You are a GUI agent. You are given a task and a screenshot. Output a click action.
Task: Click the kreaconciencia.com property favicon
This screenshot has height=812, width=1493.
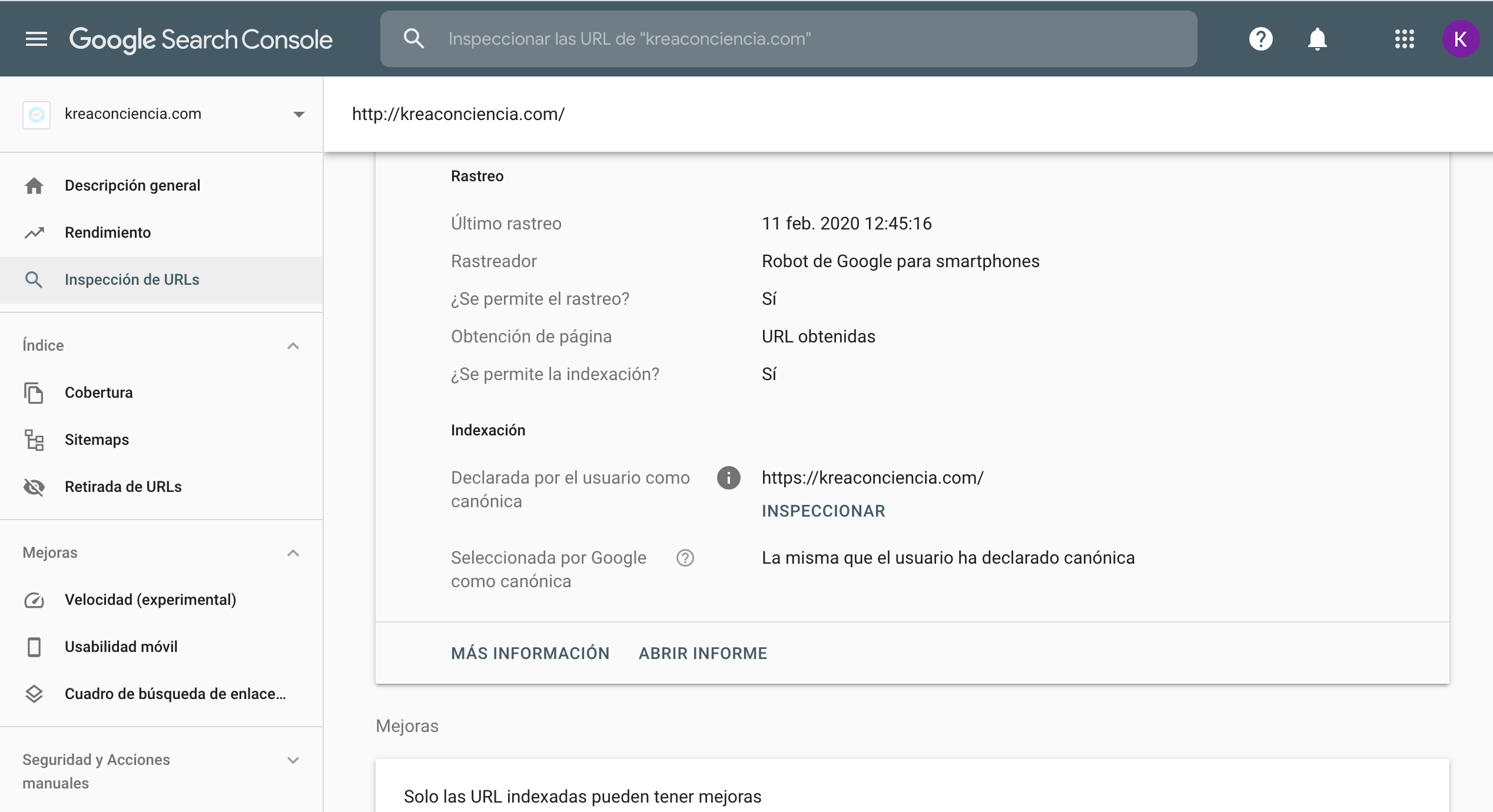[37, 114]
